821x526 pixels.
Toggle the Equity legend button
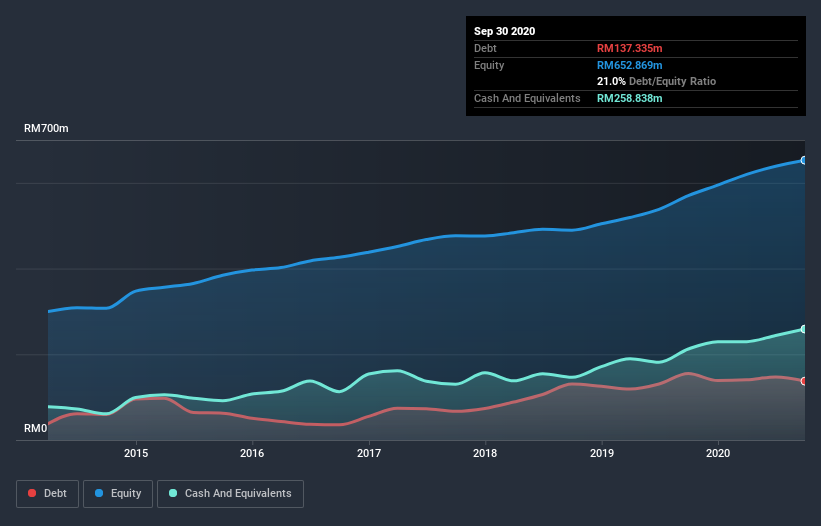tap(118, 494)
